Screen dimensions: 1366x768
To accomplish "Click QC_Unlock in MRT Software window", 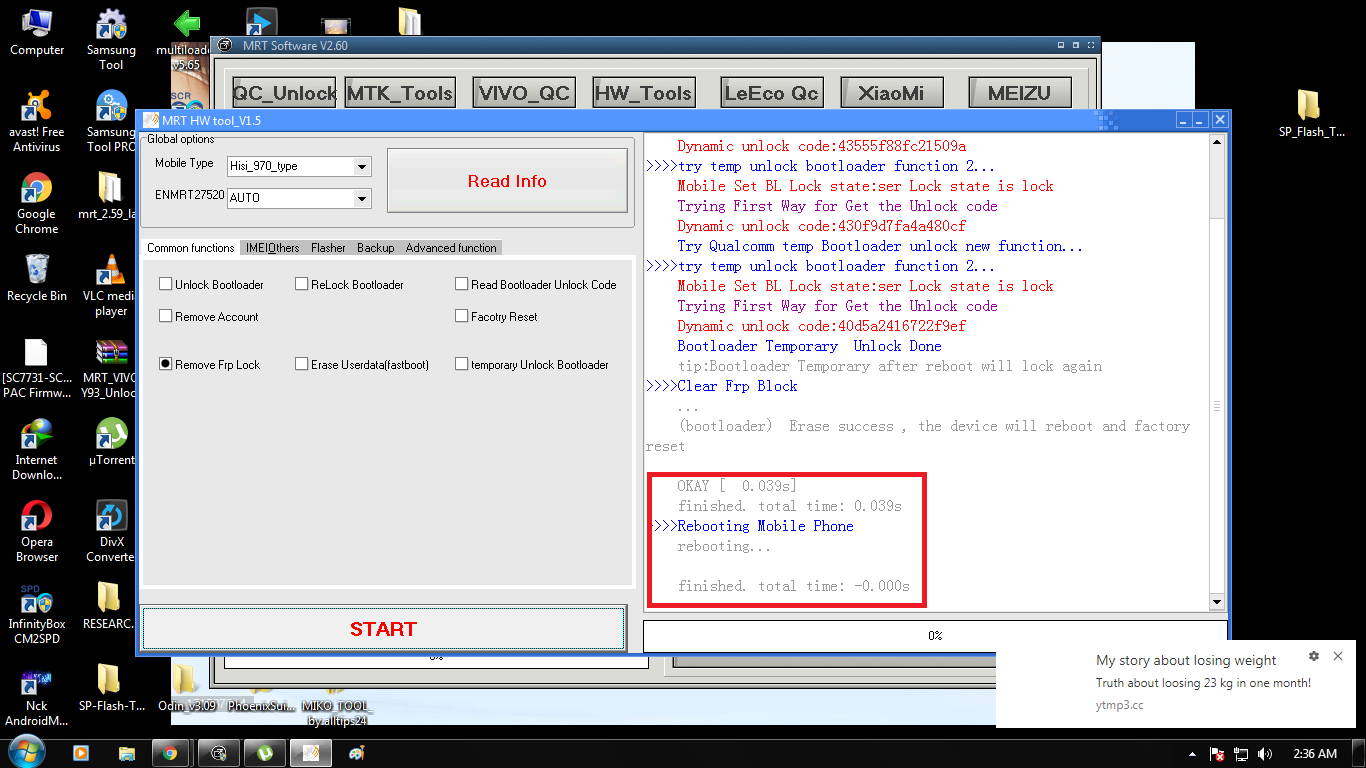I will (285, 93).
